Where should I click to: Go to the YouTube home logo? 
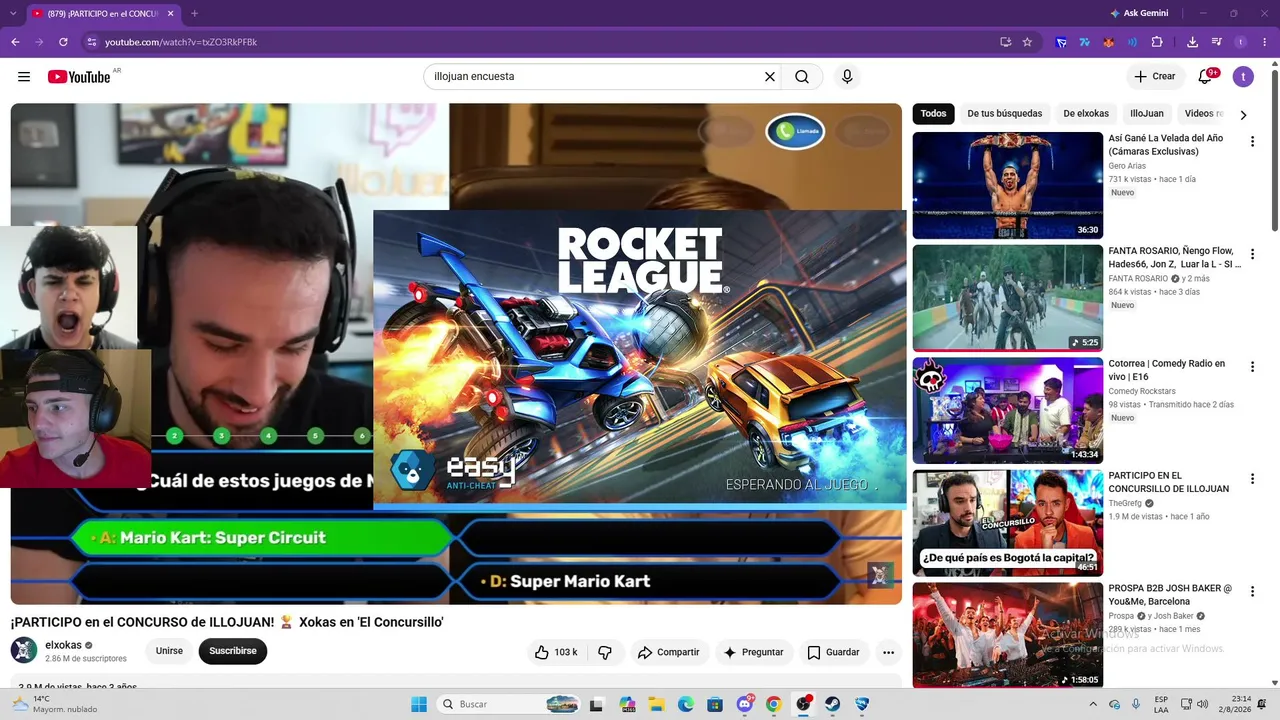point(79,77)
